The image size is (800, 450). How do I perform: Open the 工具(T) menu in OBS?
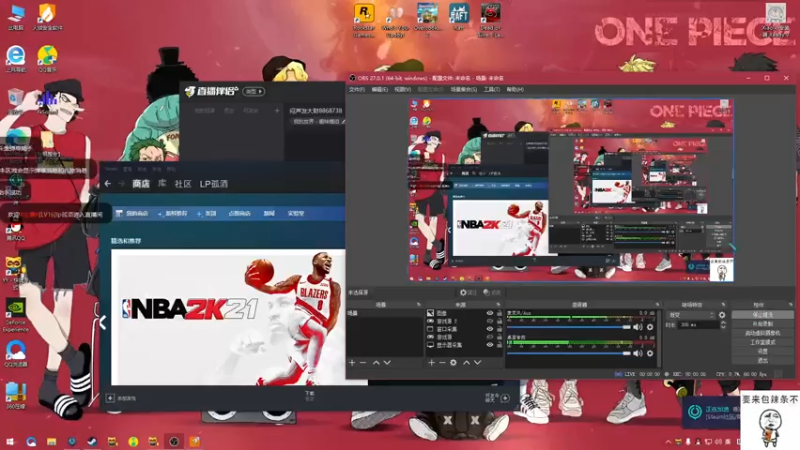click(491, 89)
